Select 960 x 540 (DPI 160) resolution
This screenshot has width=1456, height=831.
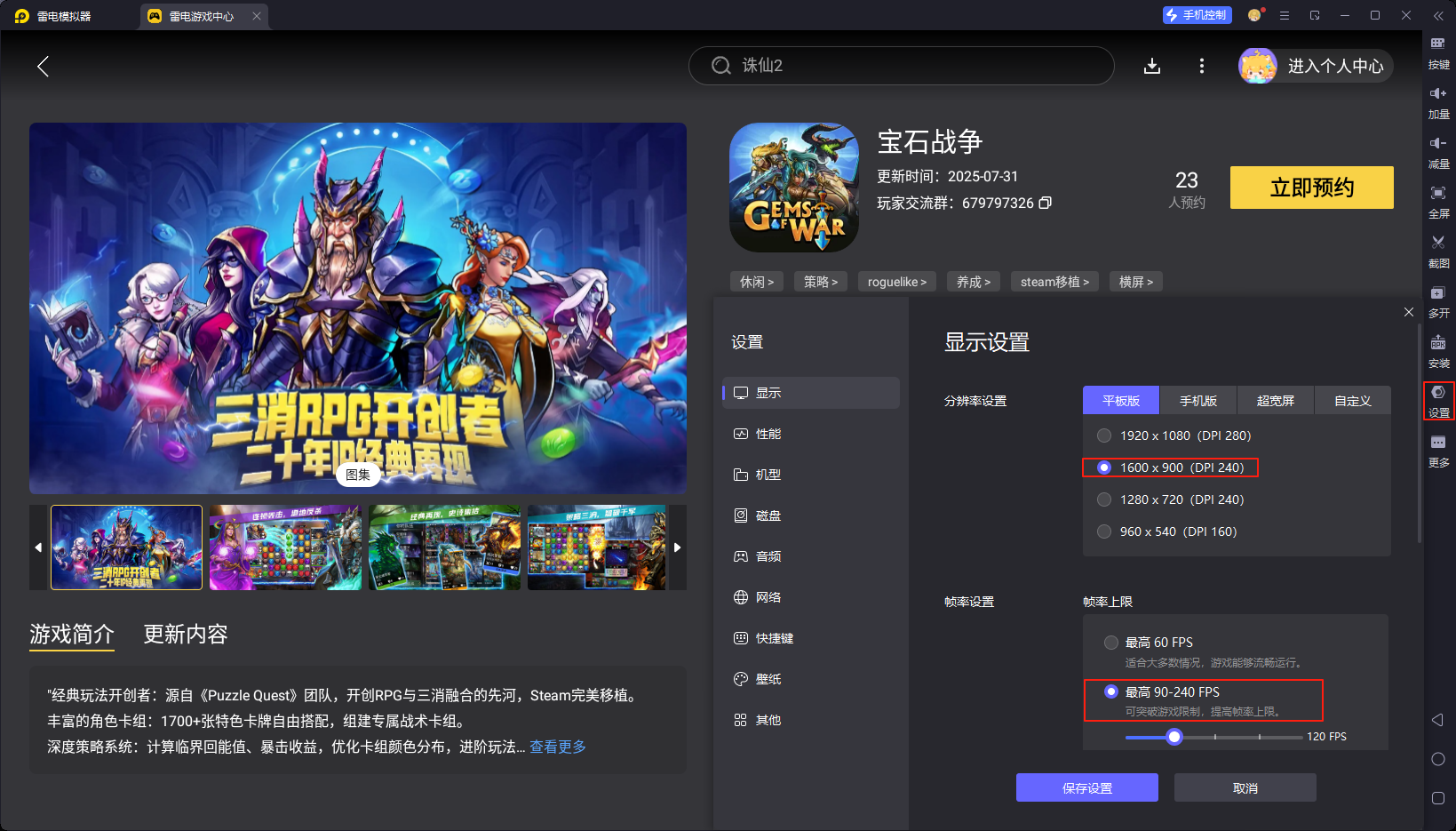[x=1166, y=531]
